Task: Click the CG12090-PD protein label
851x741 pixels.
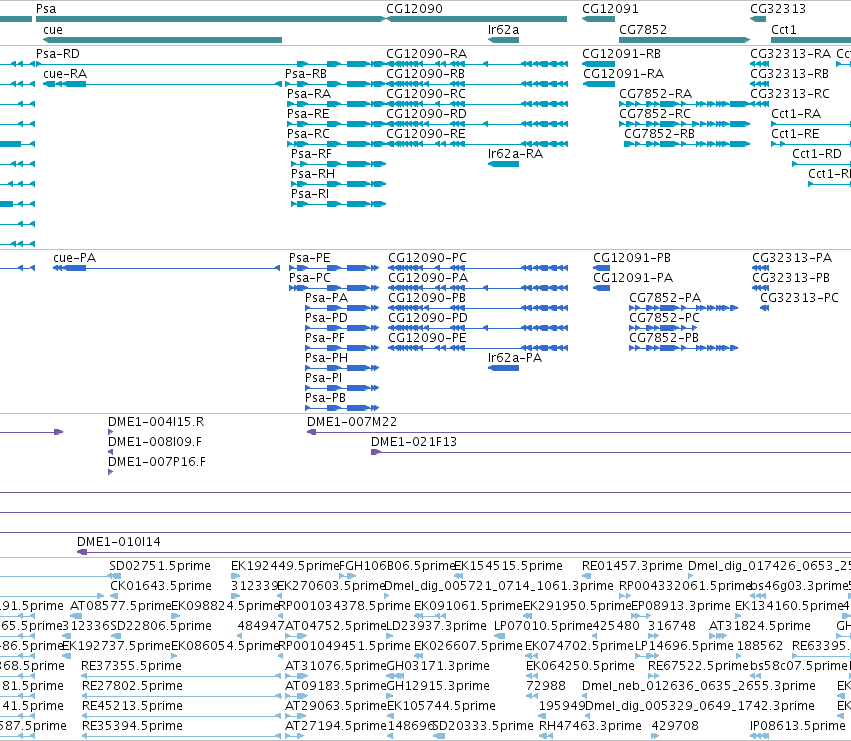Action: point(428,318)
